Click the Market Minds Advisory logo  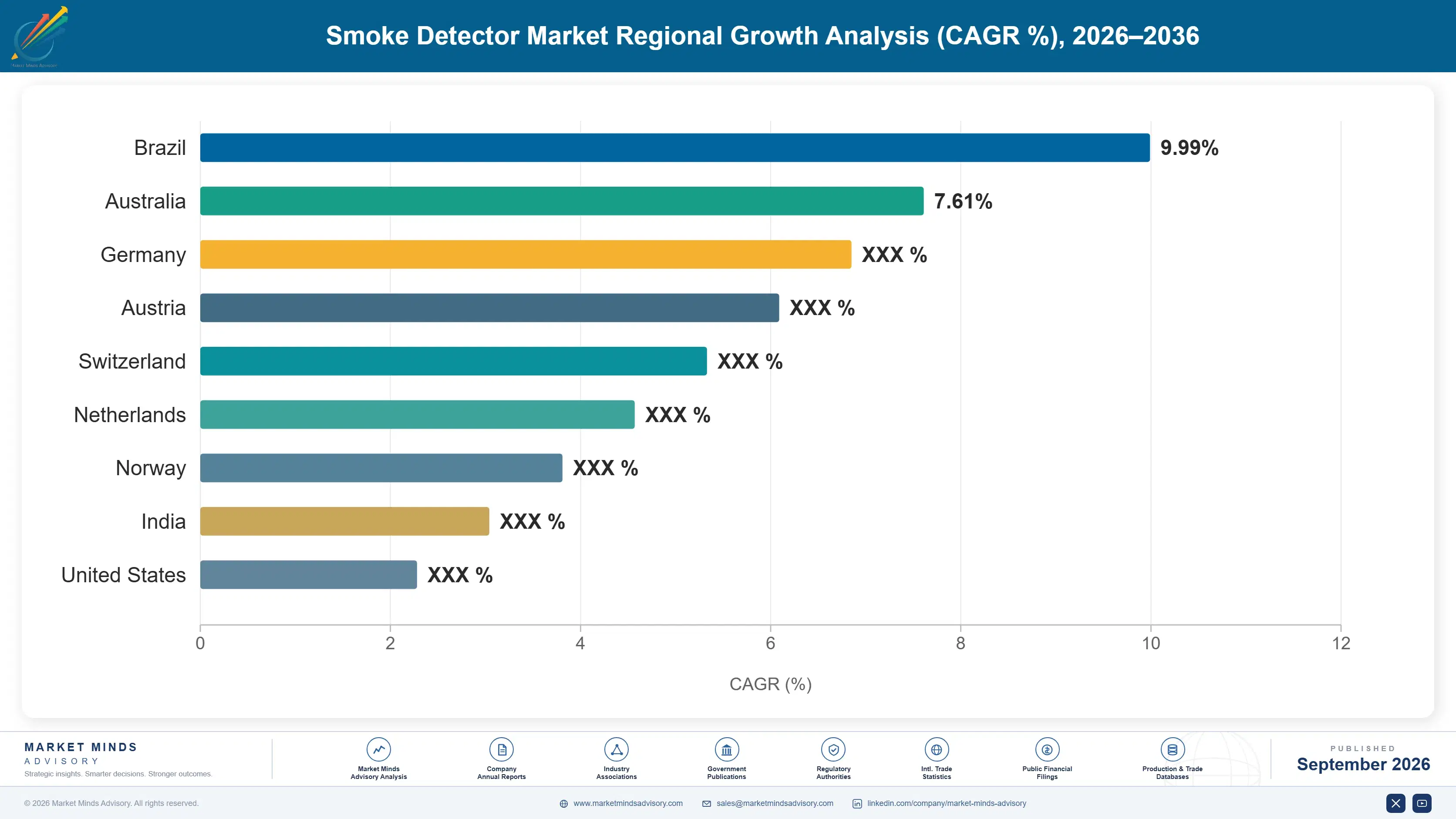[39, 37]
